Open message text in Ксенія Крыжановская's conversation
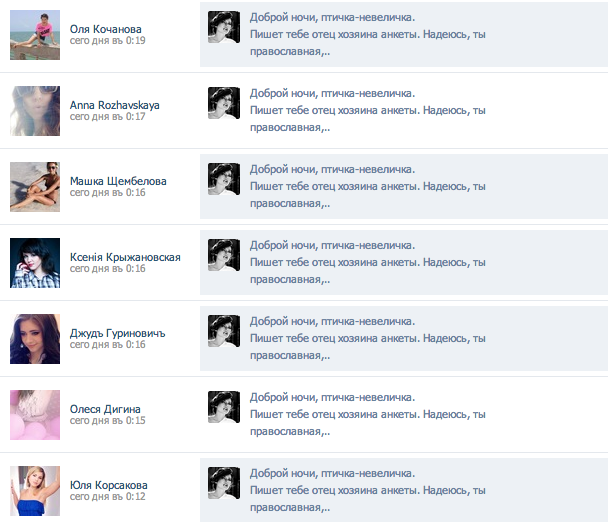The image size is (608, 522). click(368, 263)
